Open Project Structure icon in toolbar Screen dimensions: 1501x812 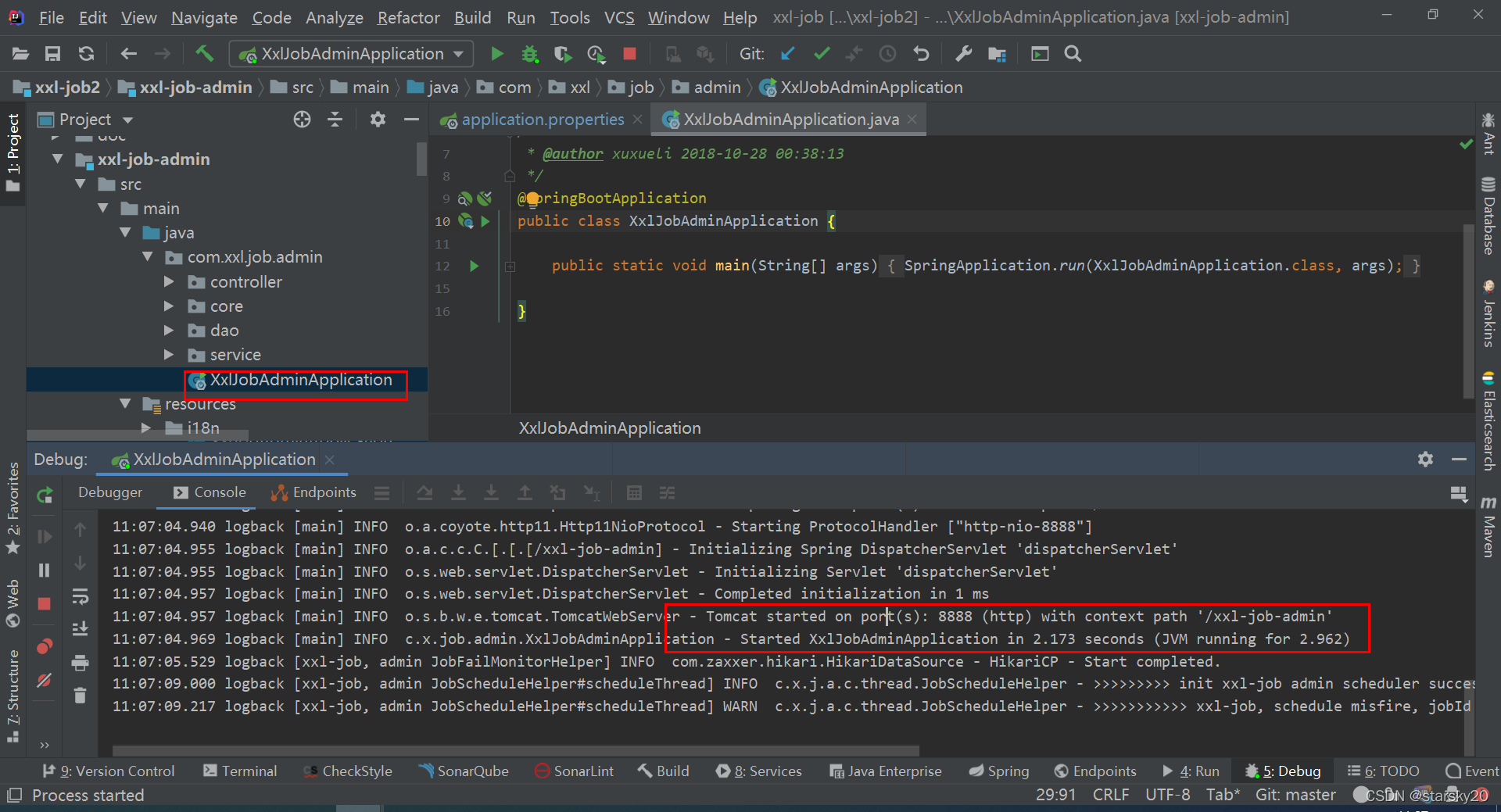click(x=997, y=54)
